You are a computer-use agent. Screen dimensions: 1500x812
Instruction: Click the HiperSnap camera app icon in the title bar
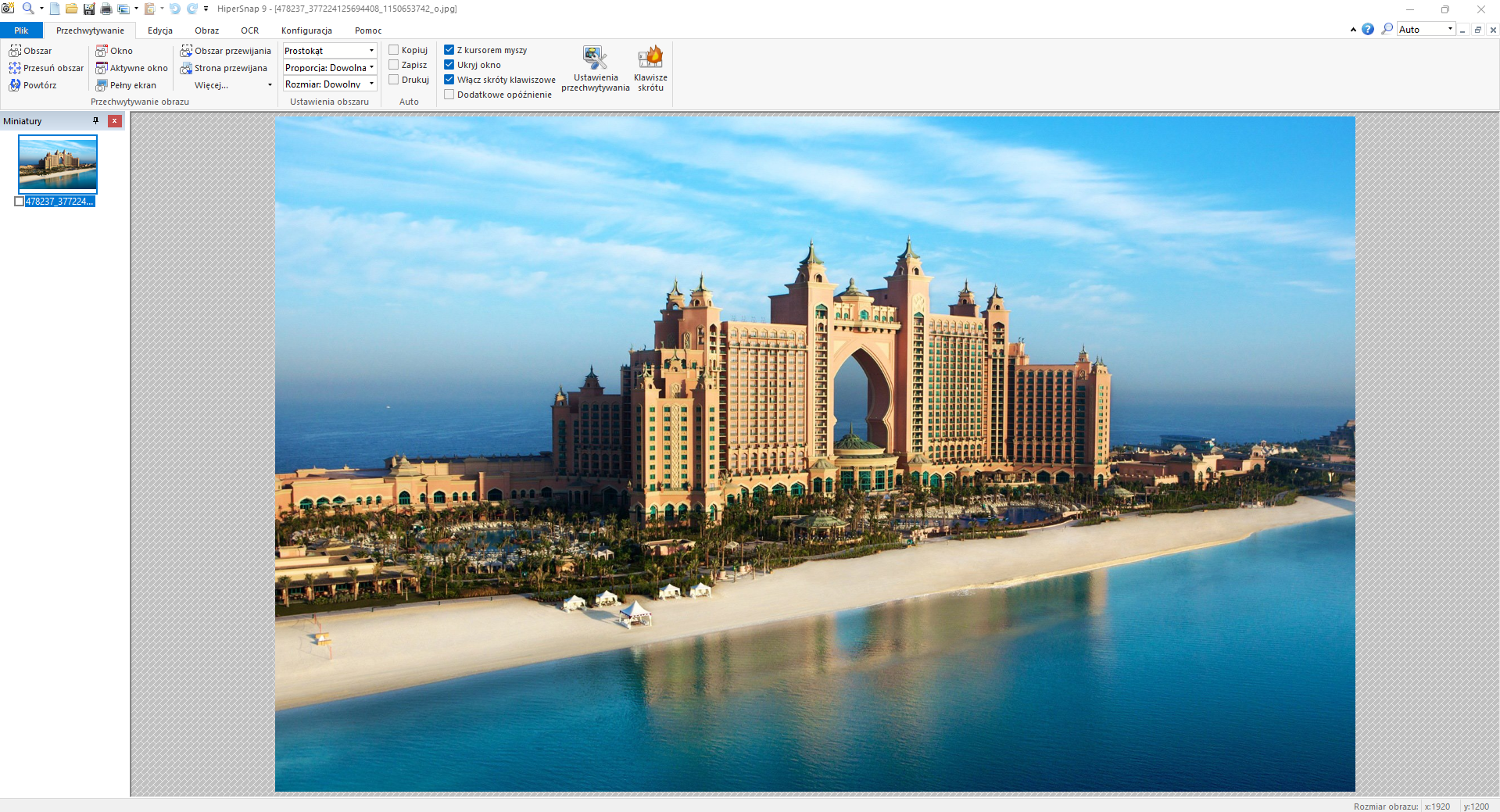coord(9,9)
